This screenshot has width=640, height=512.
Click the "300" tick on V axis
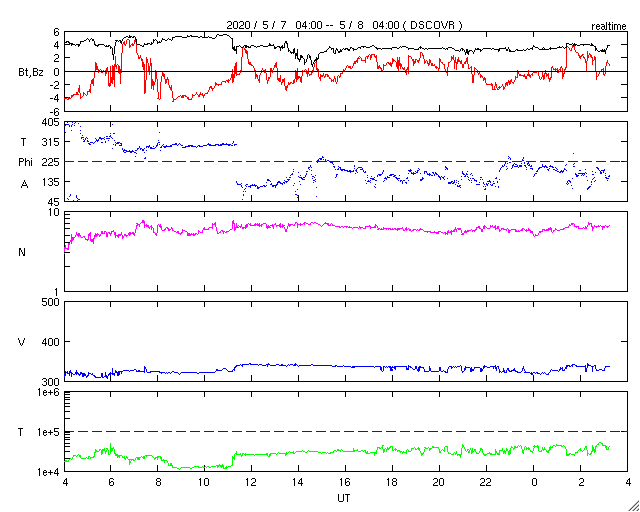51,382
